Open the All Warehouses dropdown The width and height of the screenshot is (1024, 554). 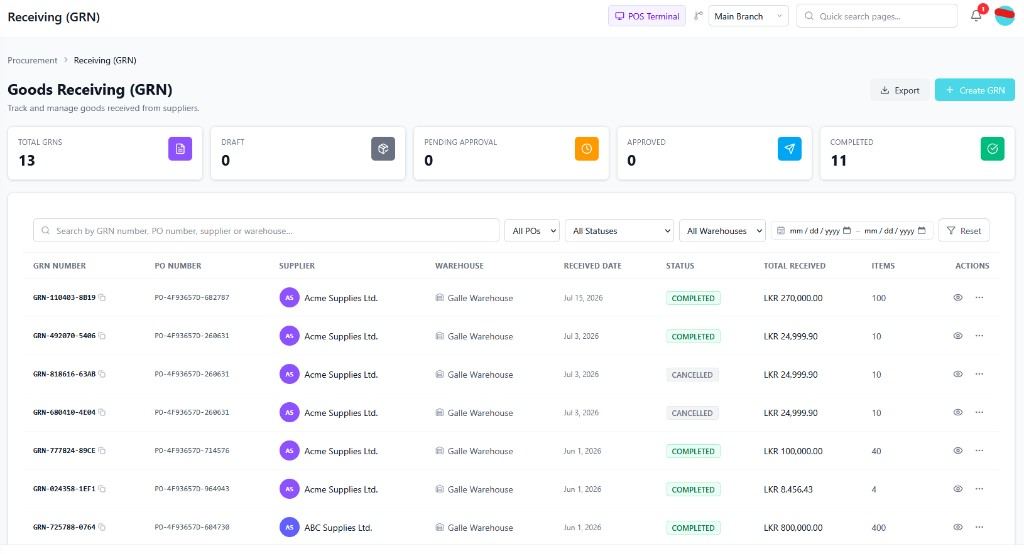[722, 231]
